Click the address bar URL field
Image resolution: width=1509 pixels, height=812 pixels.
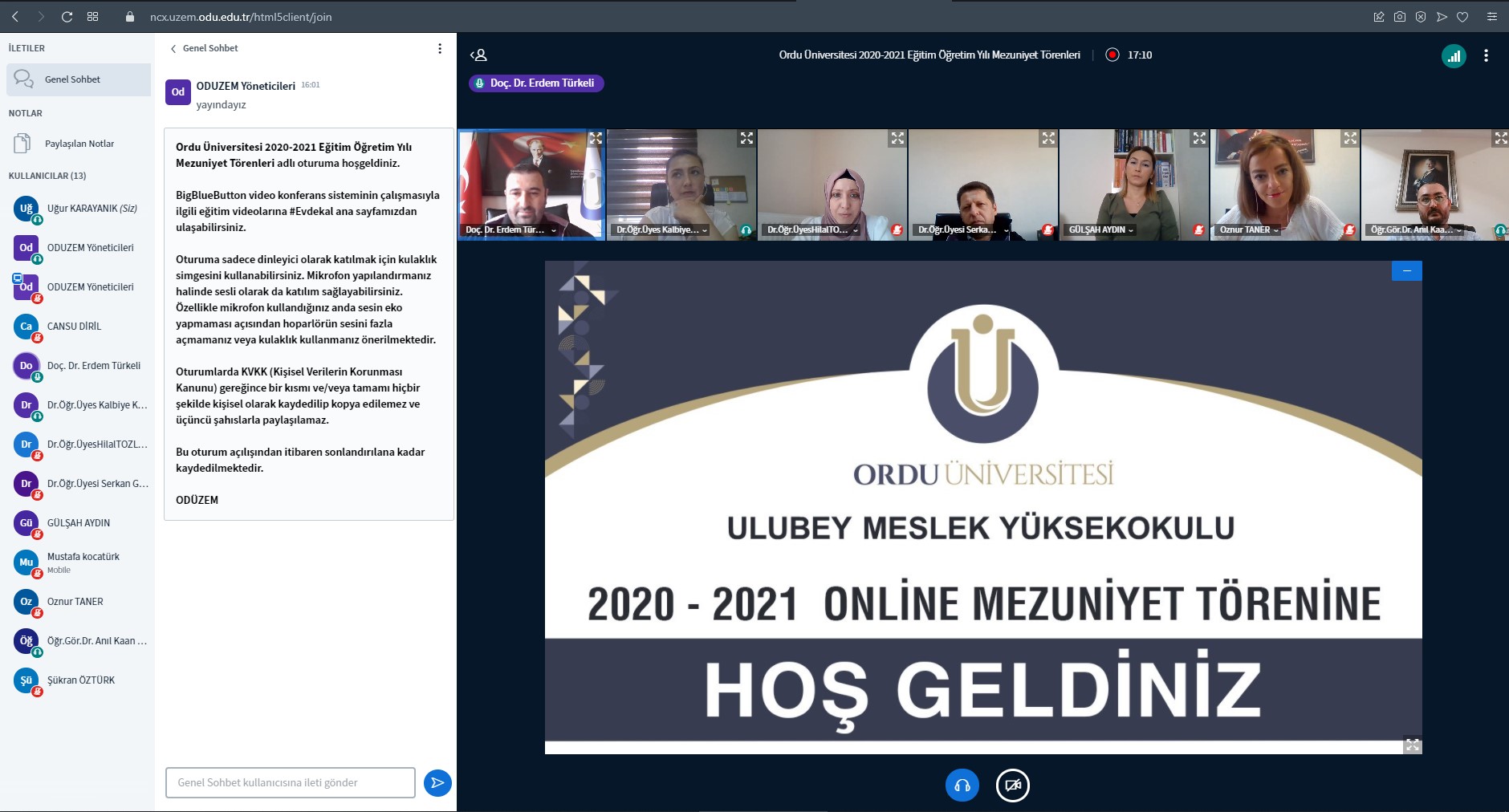pyautogui.click(x=241, y=17)
